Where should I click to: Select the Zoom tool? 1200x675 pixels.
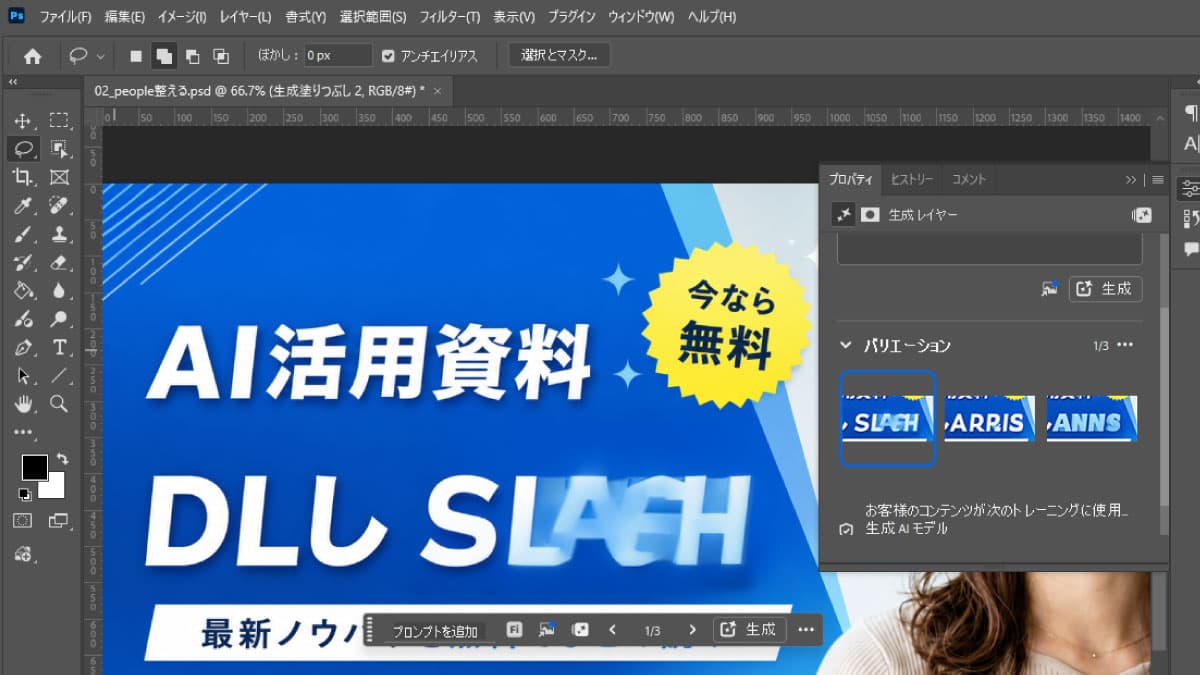(59, 404)
